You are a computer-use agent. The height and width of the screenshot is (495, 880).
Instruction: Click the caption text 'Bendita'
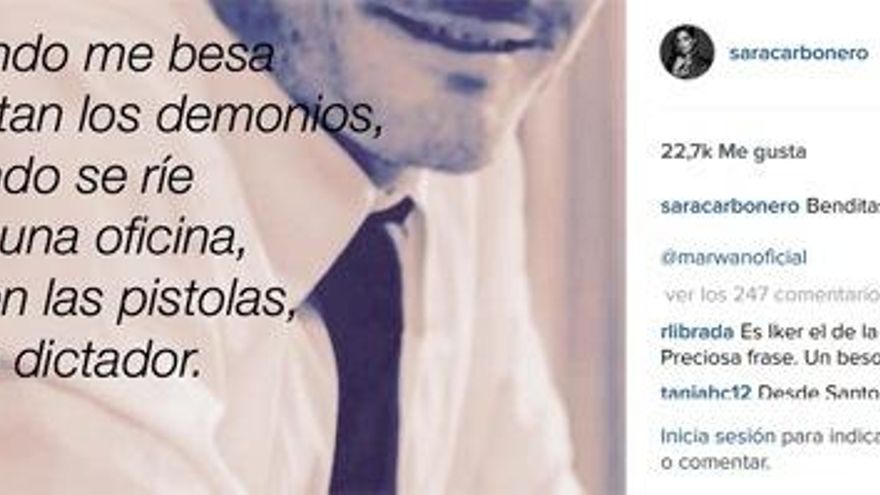[842, 206]
